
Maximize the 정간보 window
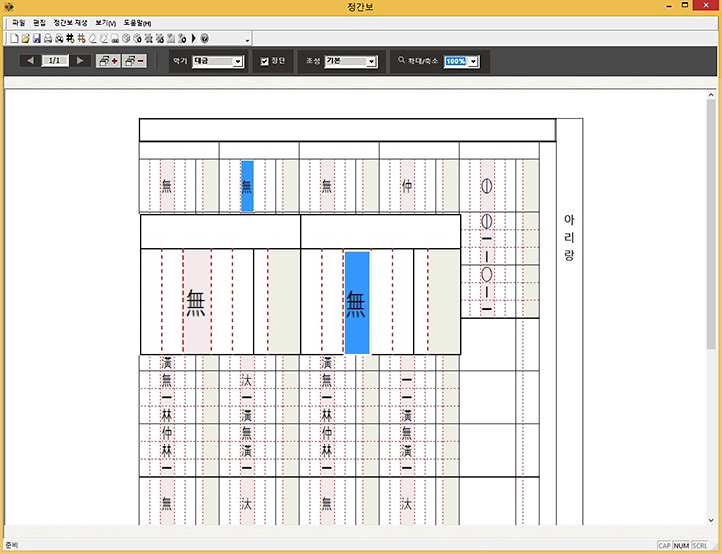(685, 6)
